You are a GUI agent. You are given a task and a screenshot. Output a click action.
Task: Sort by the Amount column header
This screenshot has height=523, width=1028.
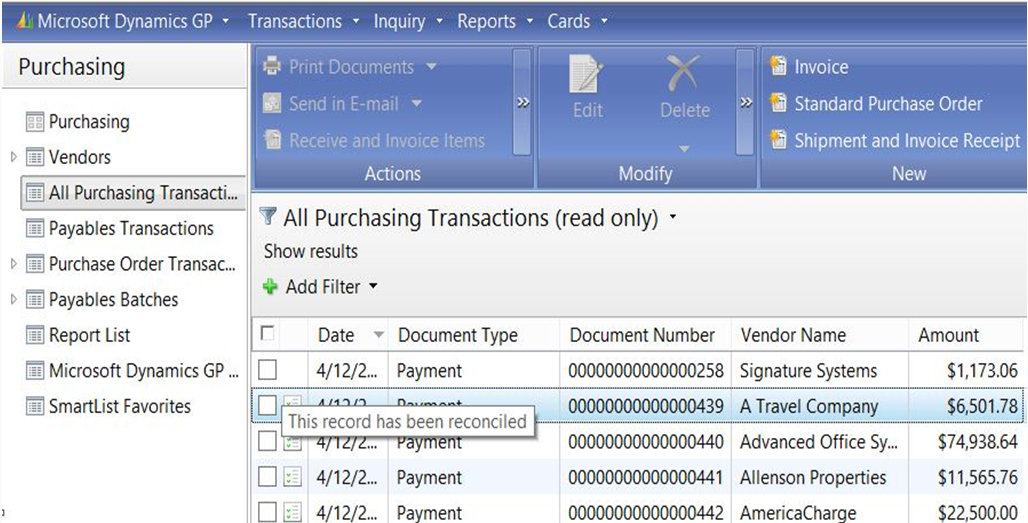948,335
